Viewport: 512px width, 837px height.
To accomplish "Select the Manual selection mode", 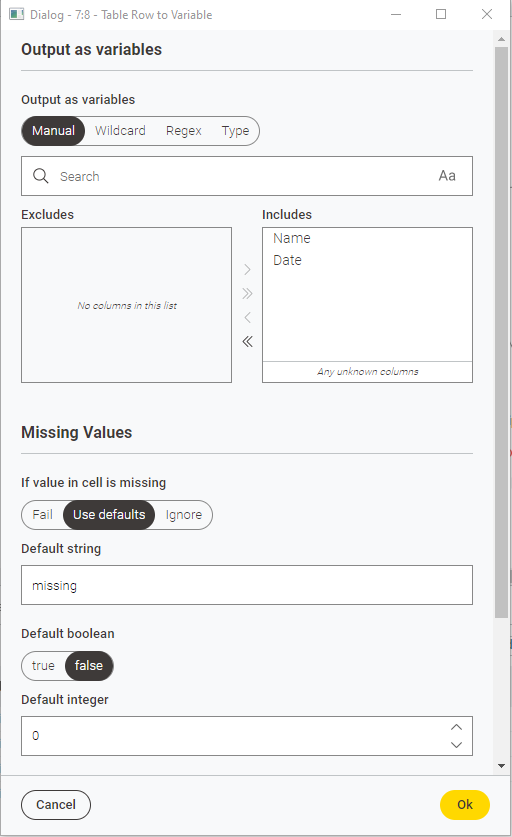I will [x=53, y=131].
